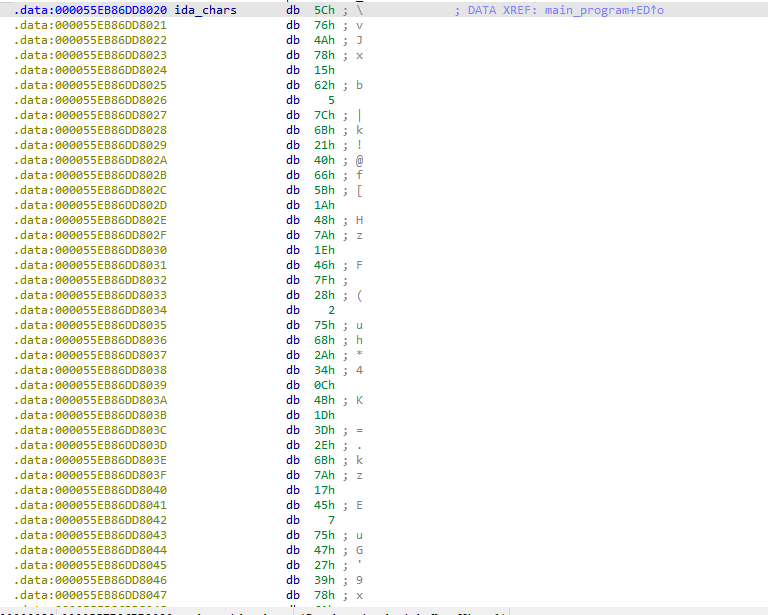Click the 48h hex value
Viewport: 768px width, 615px height.
coord(325,220)
